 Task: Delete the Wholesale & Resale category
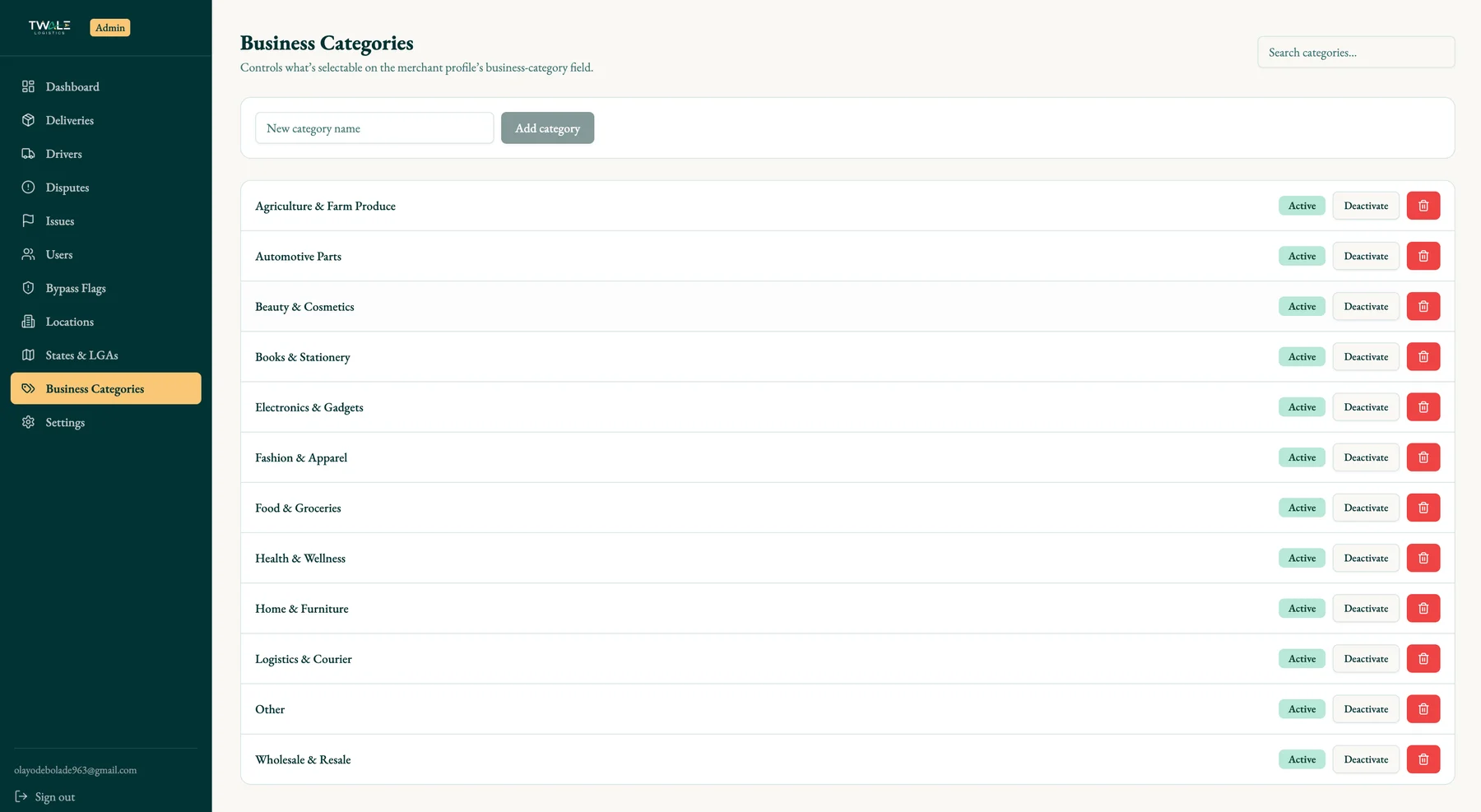point(1423,759)
